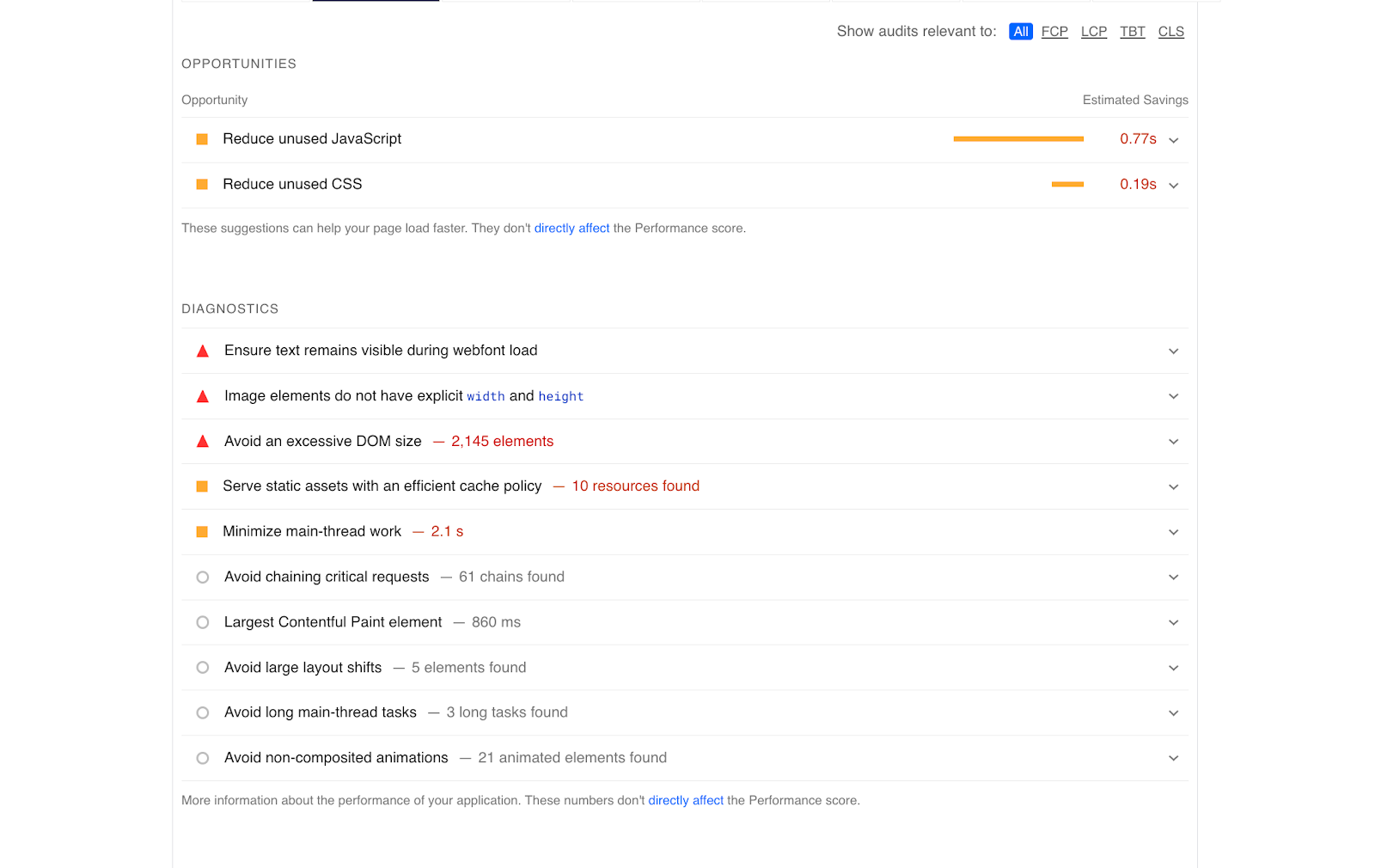
Task: Open directly affect link under Opportunities
Action: (571, 229)
